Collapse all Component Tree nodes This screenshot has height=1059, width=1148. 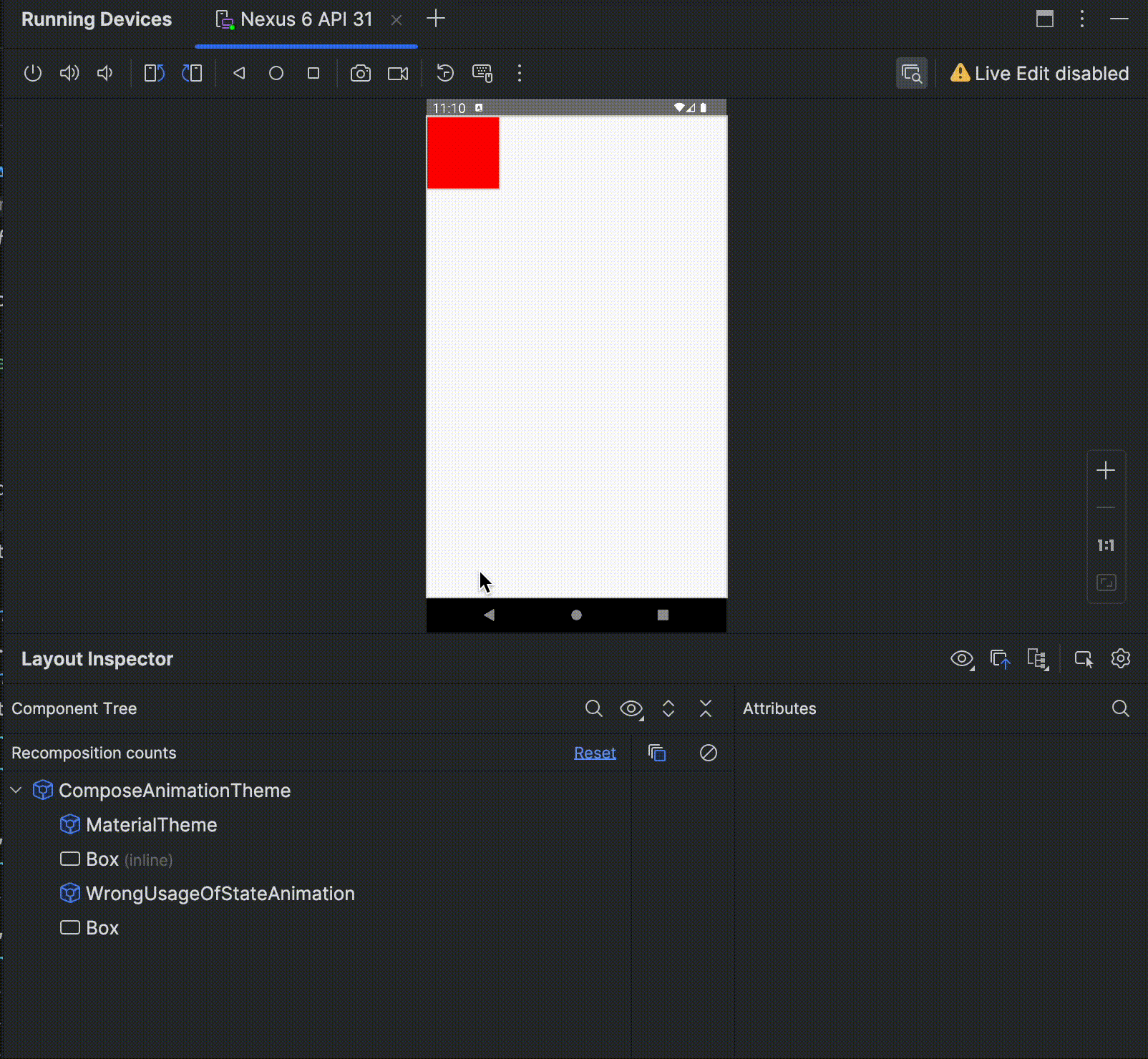tap(706, 708)
